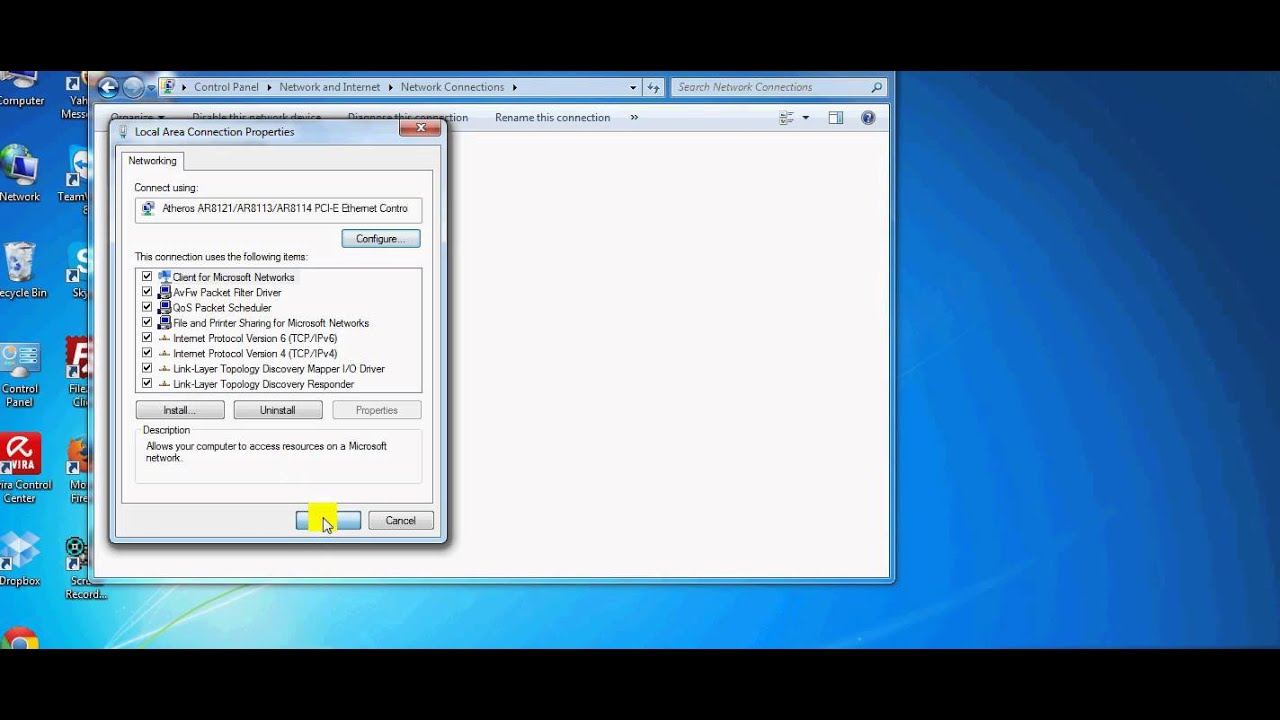Screen dimensions: 1280x720
Task: Click the Change your view icon
Action: (x=787, y=118)
